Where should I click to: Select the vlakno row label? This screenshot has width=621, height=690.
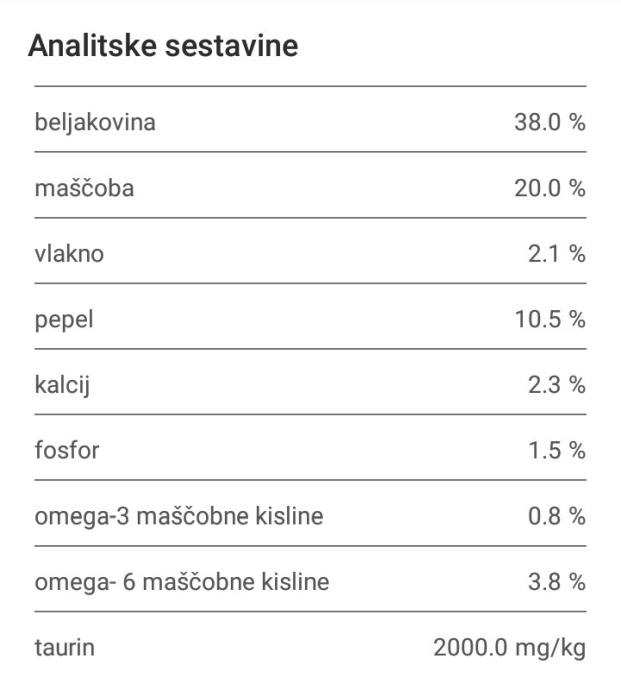69,253
